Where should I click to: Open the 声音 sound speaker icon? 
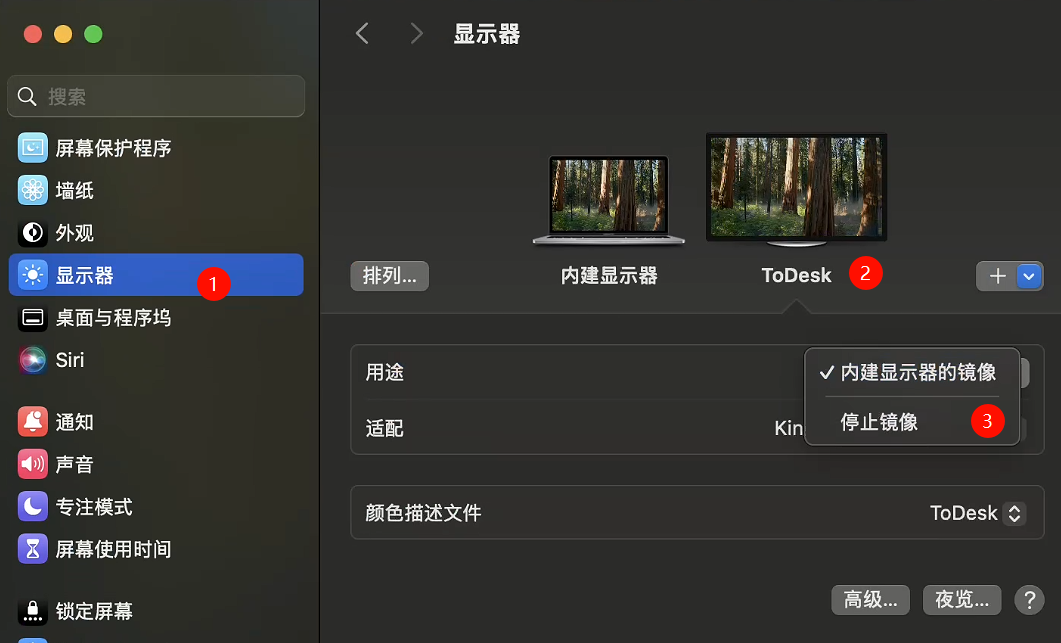pos(33,464)
